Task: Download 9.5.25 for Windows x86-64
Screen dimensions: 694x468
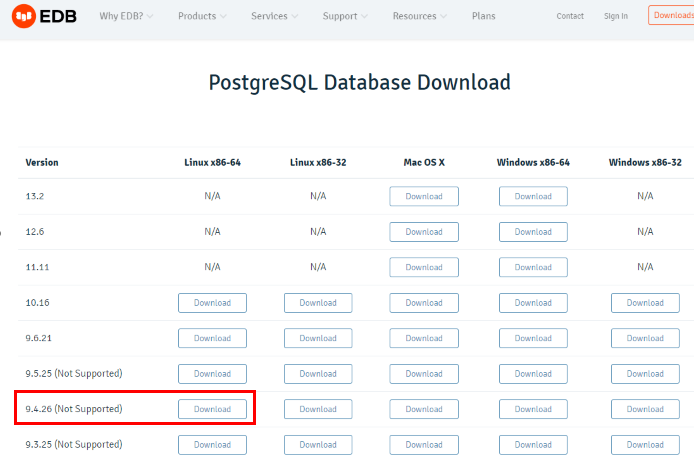Action: pos(533,374)
